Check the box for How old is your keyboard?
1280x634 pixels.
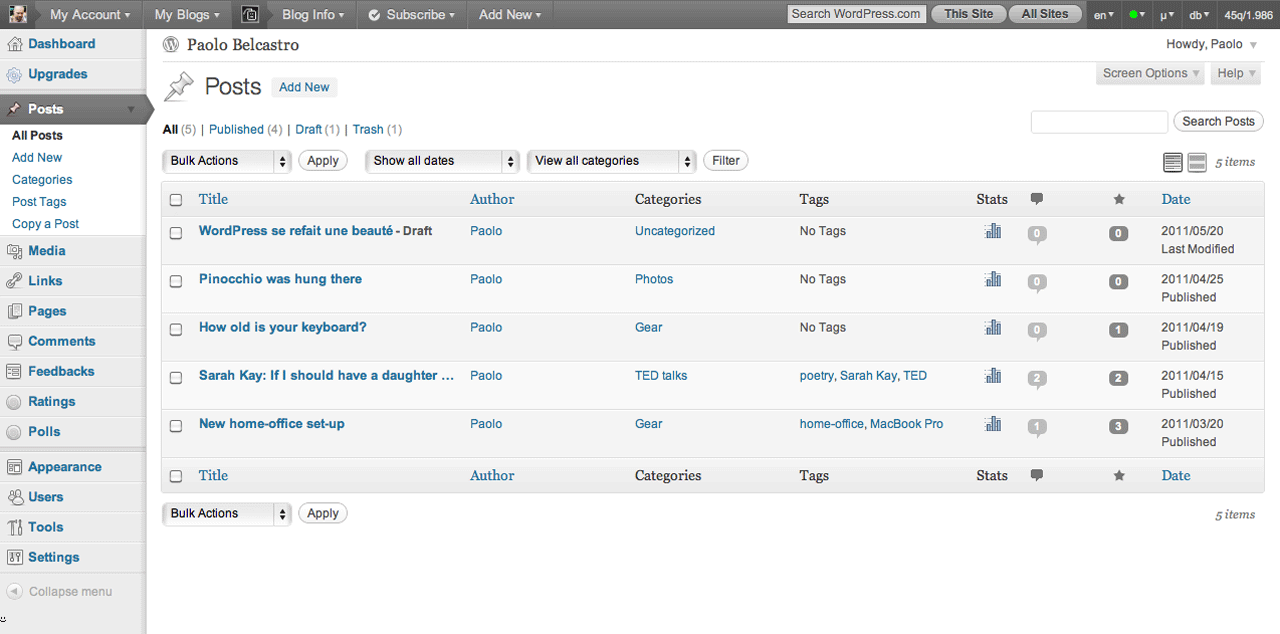coord(176,329)
